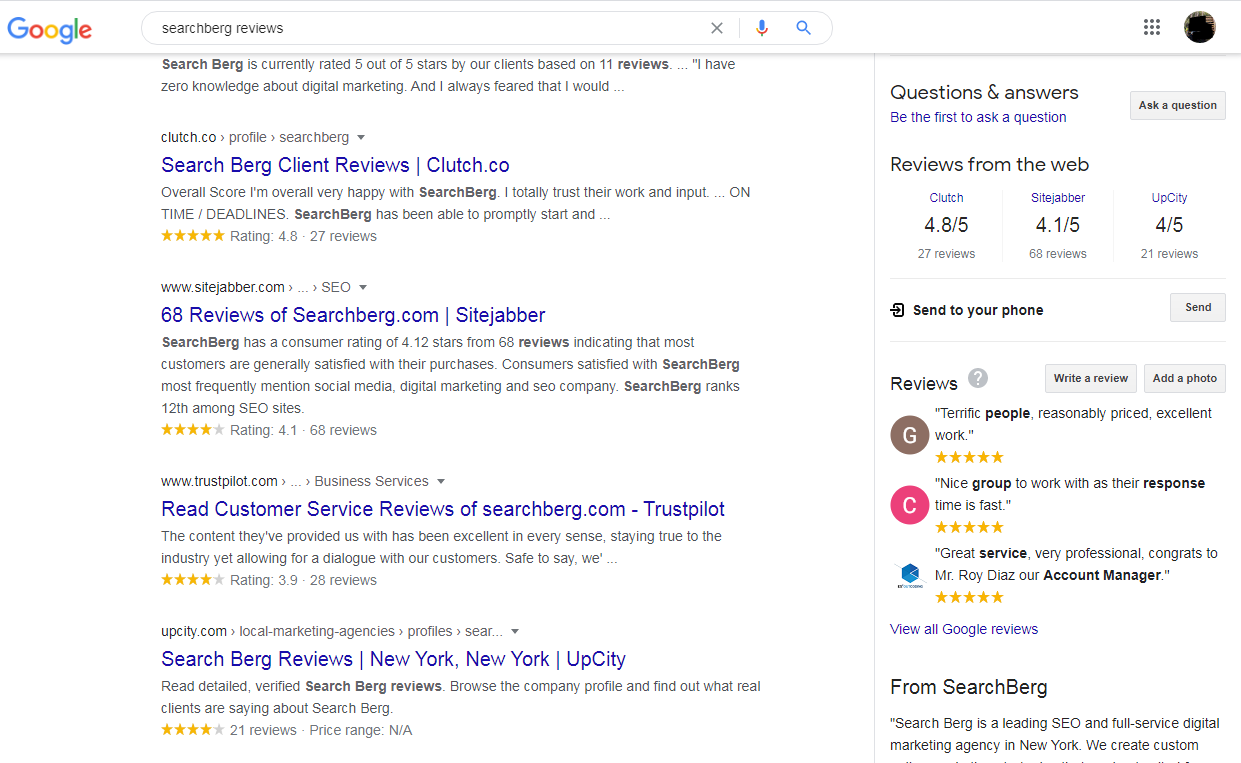Open the Google apps grid
Viewport: 1241px width, 763px height.
[1152, 27]
